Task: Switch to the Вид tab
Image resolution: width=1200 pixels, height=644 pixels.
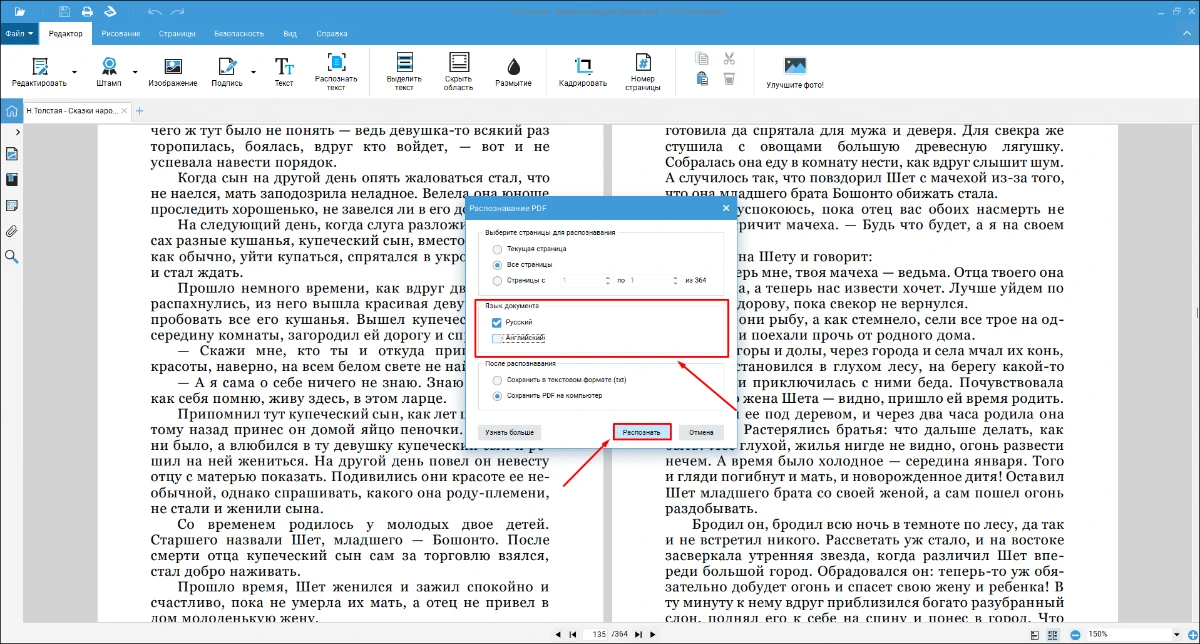Action: tap(289, 33)
